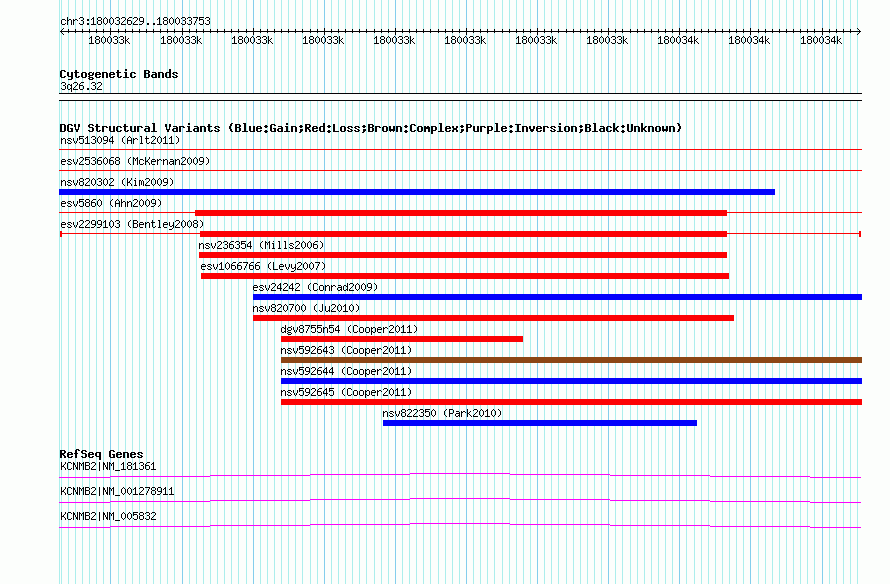Click the KCNMB2|NM_005832 transcript label
Viewport: 890px width, 584px height.
(x=108, y=516)
